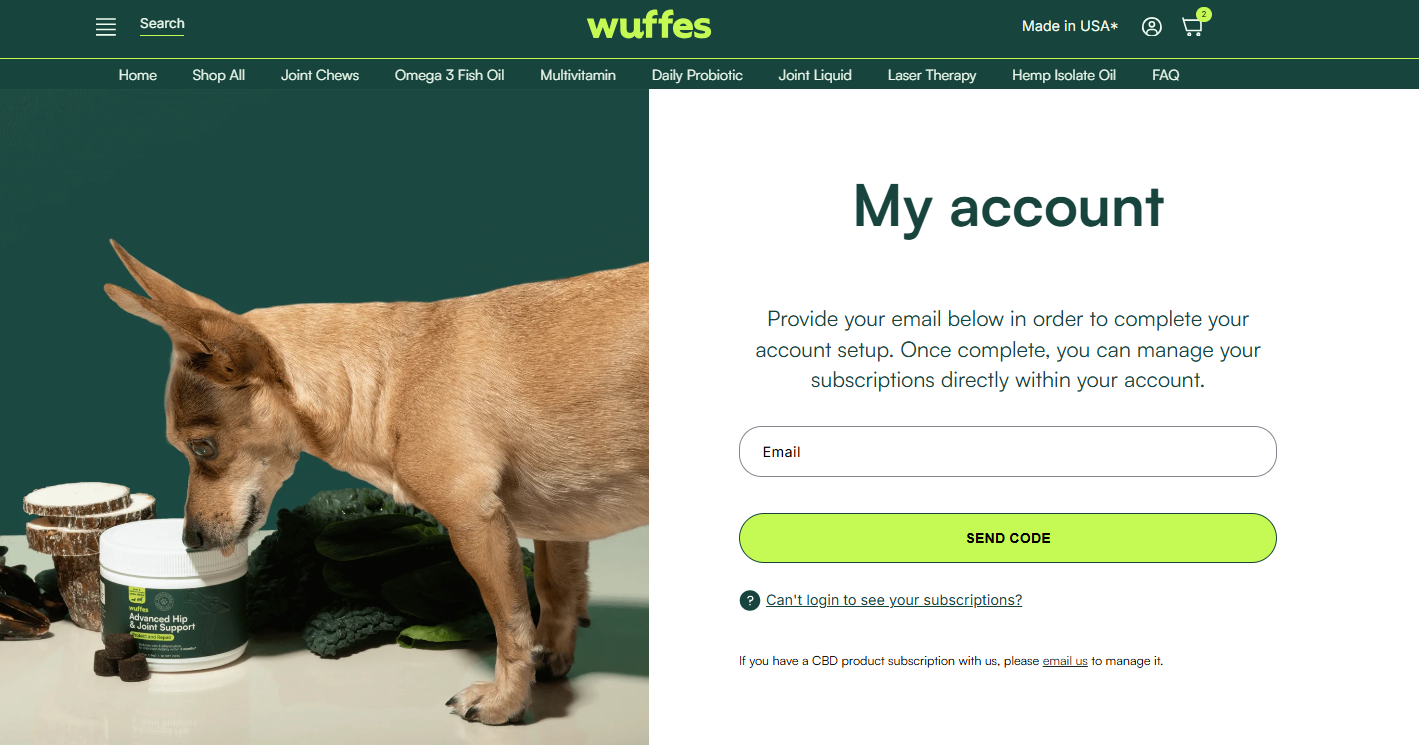Image resolution: width=1419 pixels, height=745 pixels.
Task: Go to the Home menu item
Action: click(138, 75)
